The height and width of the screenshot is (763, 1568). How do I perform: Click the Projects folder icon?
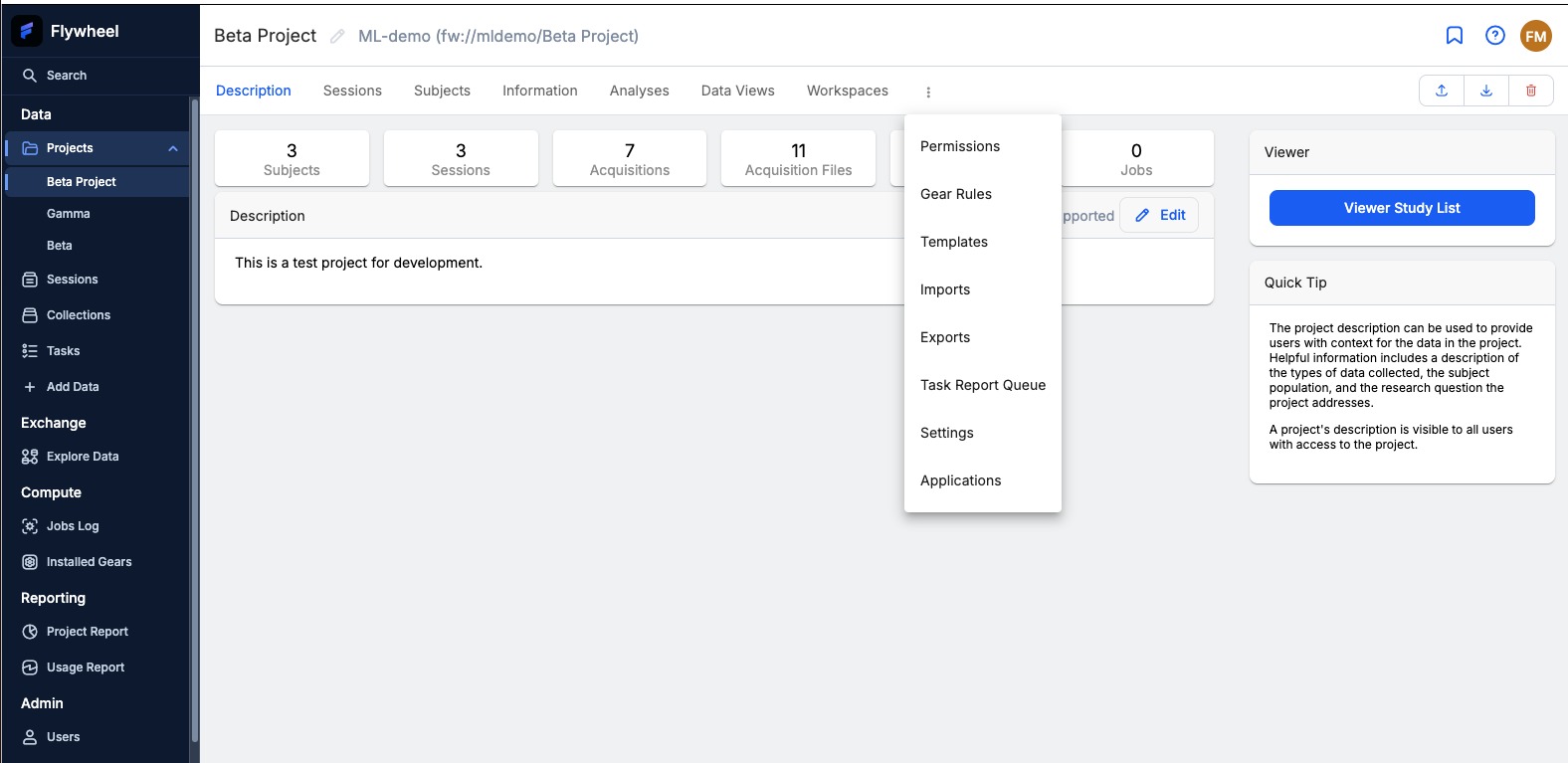(30, 148)
